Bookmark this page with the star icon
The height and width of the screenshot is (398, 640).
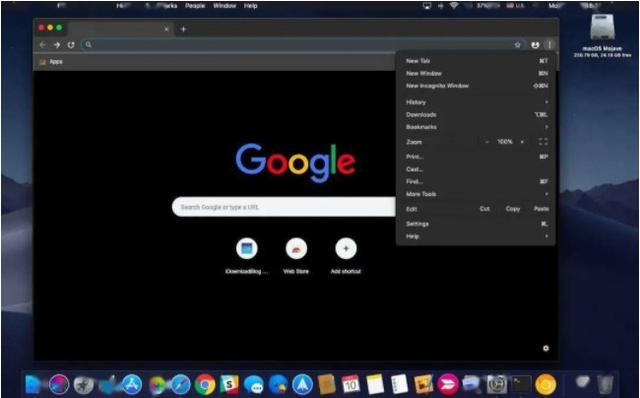pyautogui.click(x=518, y=45)
